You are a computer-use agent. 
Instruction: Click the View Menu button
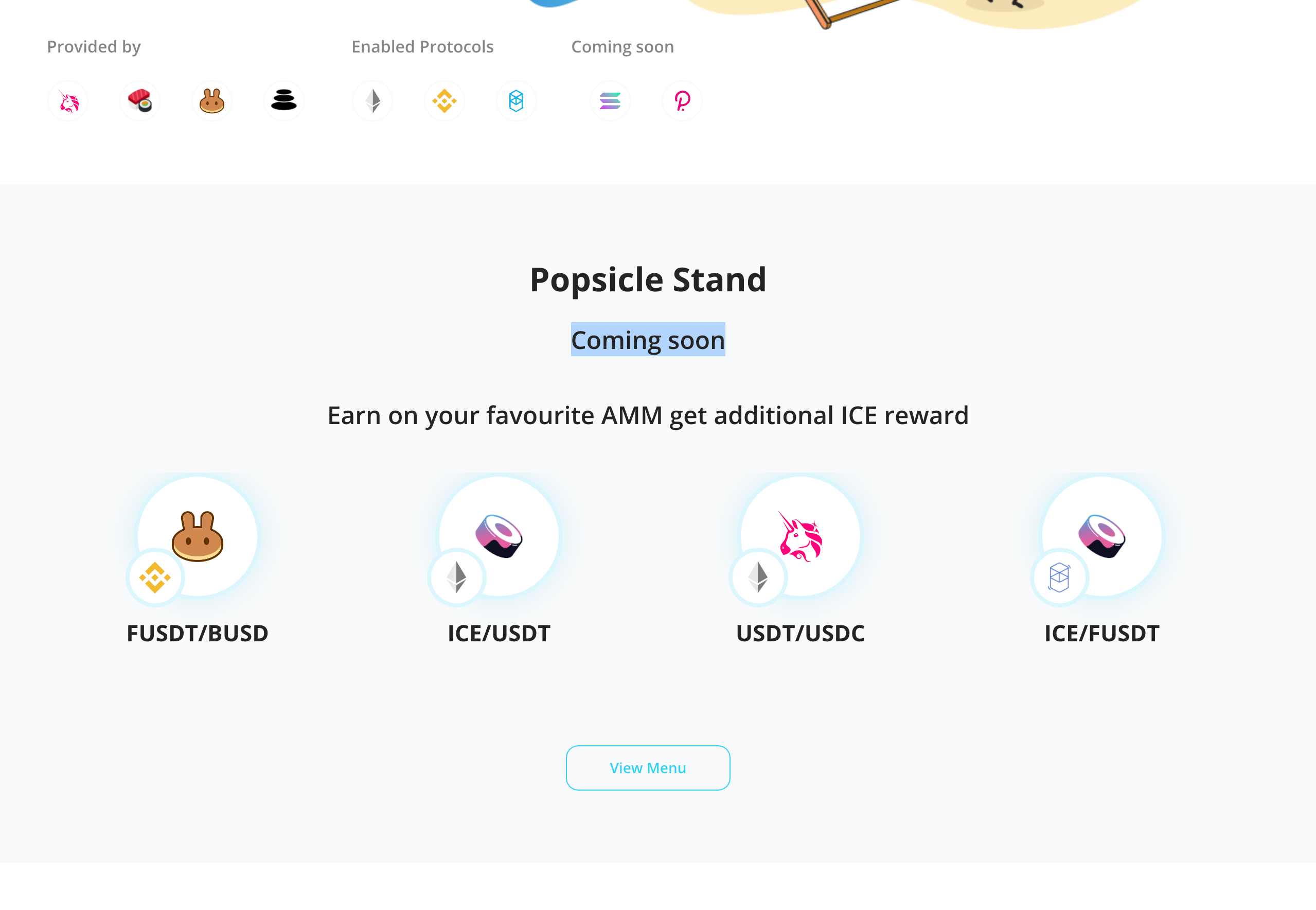(x=648, y=767)
